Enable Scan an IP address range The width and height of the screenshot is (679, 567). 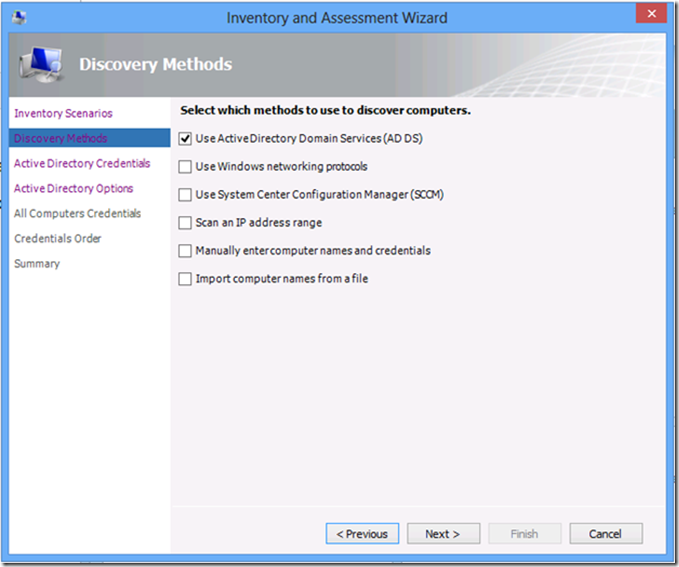click(x=185, y=223)
